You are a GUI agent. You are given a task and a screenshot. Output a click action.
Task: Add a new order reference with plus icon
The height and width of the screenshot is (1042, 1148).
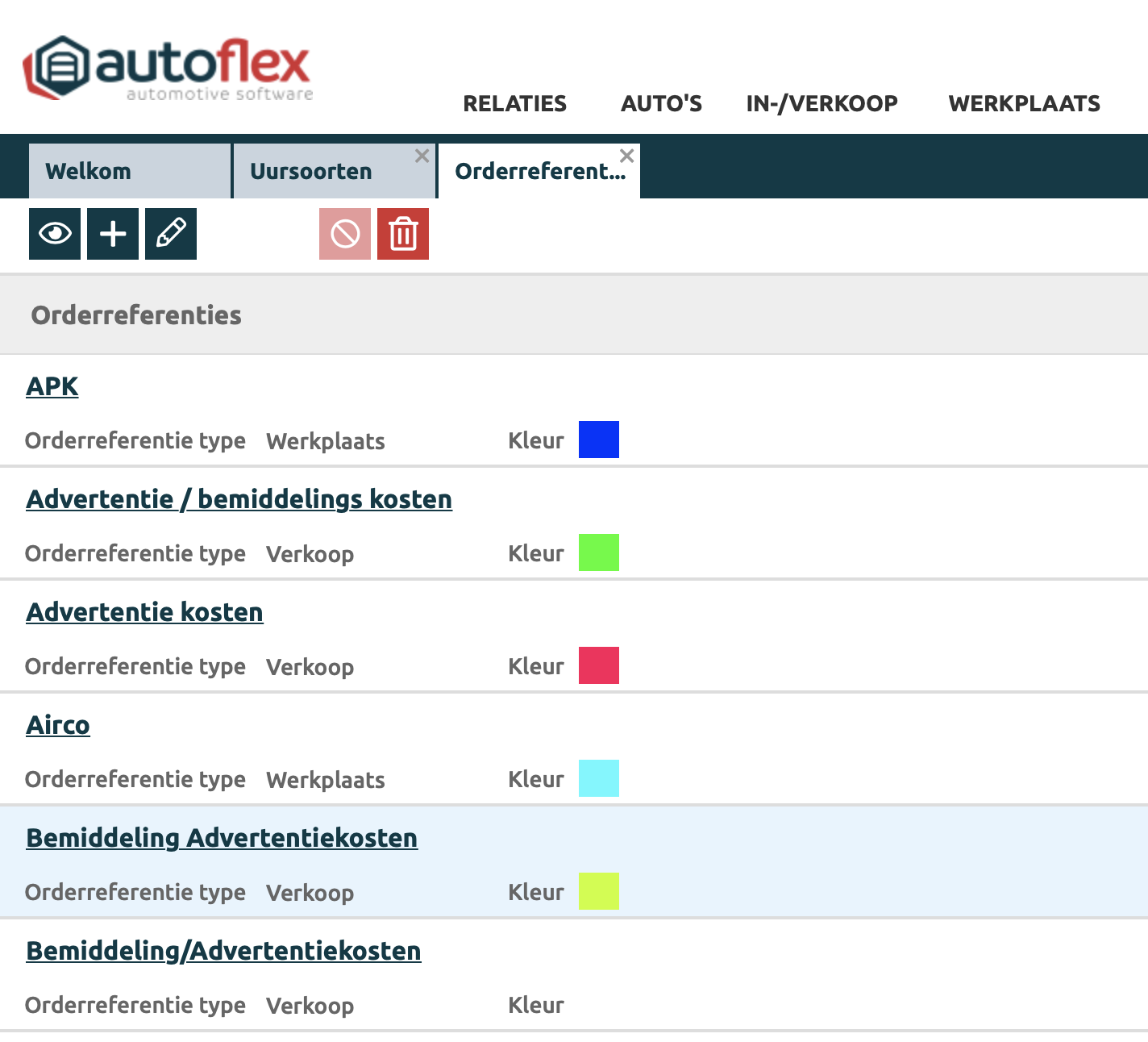point(113,234)
